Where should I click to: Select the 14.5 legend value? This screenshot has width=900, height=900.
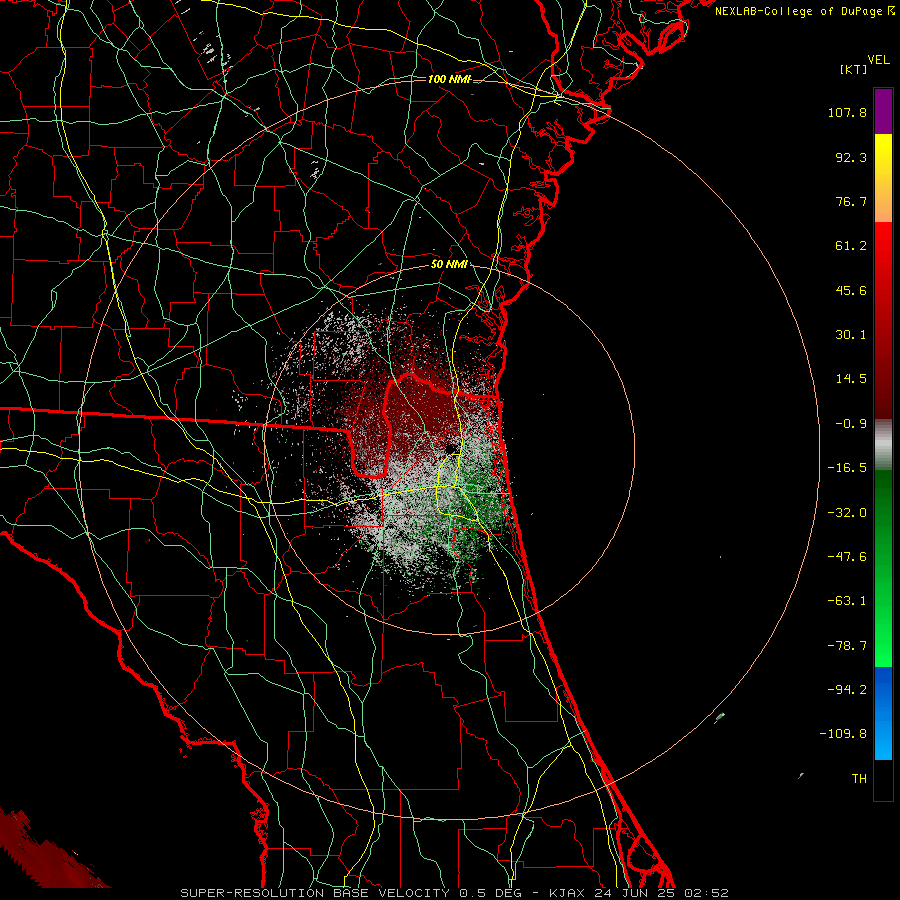pos(851,379)
